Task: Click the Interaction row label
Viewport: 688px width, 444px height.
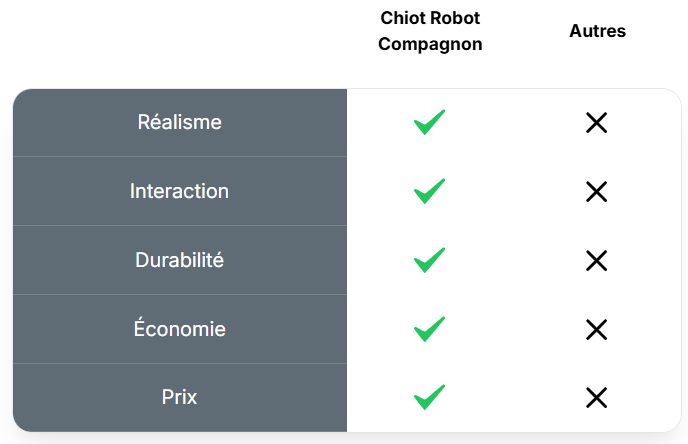Action: click(x=179, y=191)
